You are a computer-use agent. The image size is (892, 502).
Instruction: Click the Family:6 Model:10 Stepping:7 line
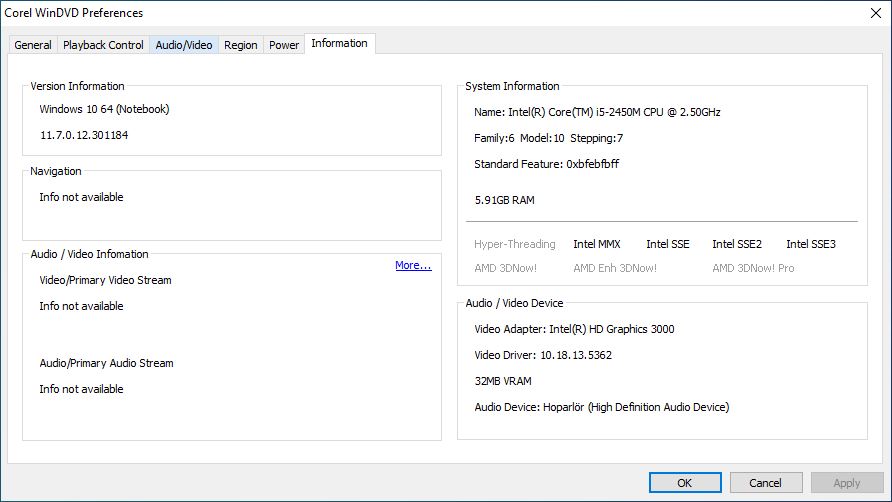click(548, 138)
